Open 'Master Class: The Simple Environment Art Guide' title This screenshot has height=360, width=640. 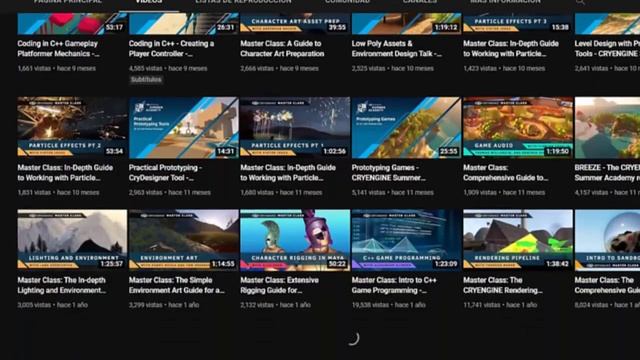[x=177, y=285]
